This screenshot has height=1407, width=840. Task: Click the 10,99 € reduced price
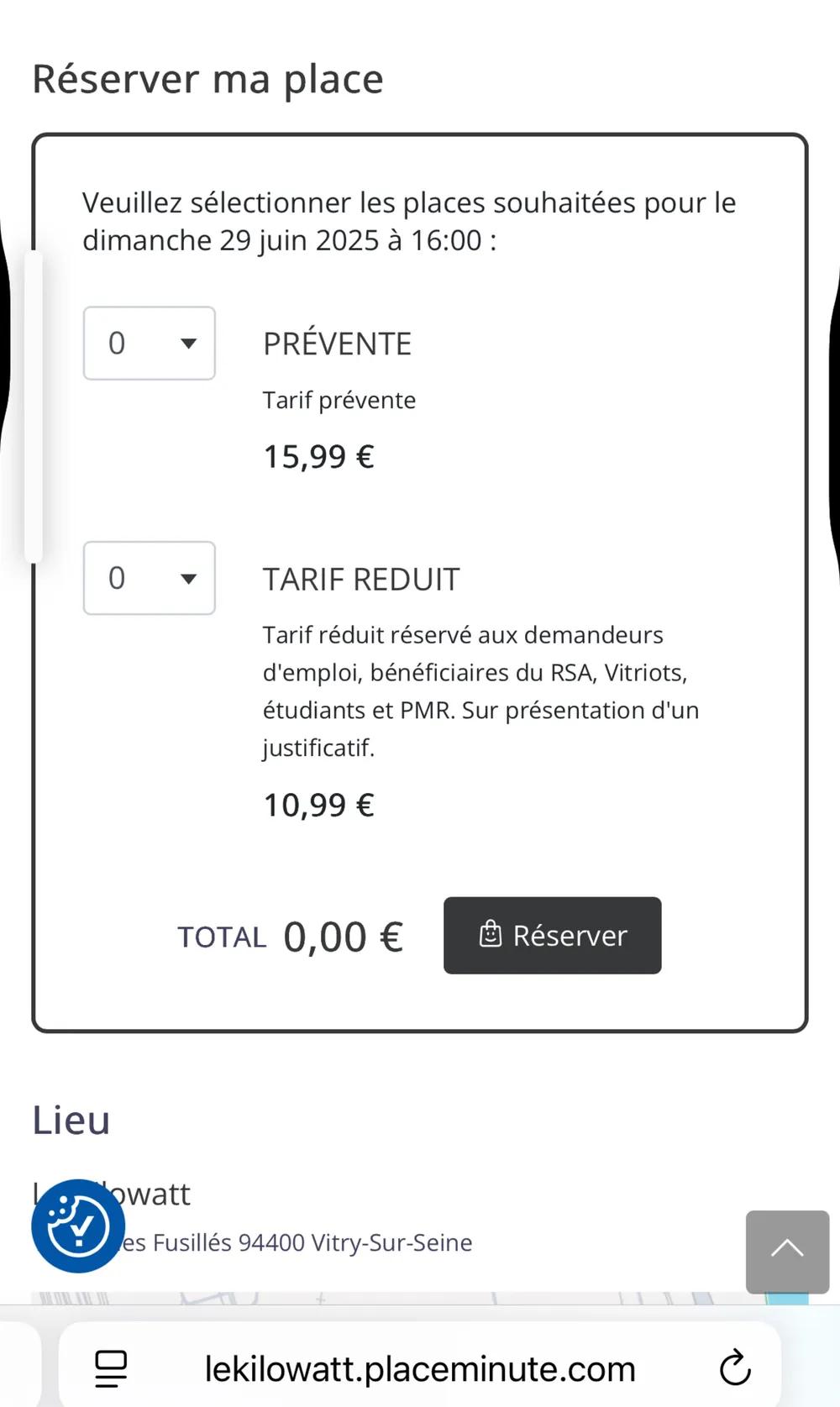coord(318,805)
